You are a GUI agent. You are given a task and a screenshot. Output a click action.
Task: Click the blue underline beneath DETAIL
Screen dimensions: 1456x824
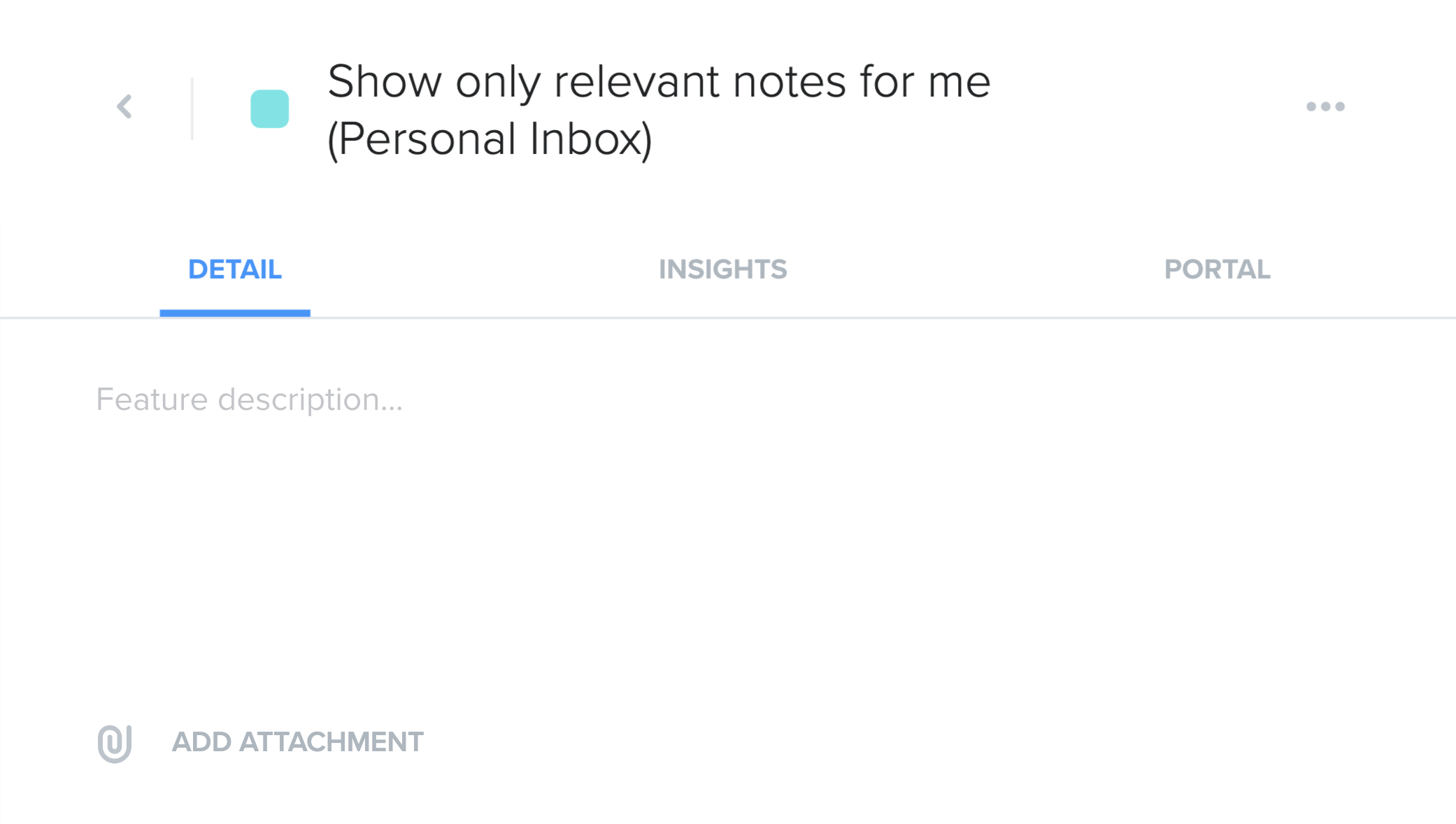235,313
